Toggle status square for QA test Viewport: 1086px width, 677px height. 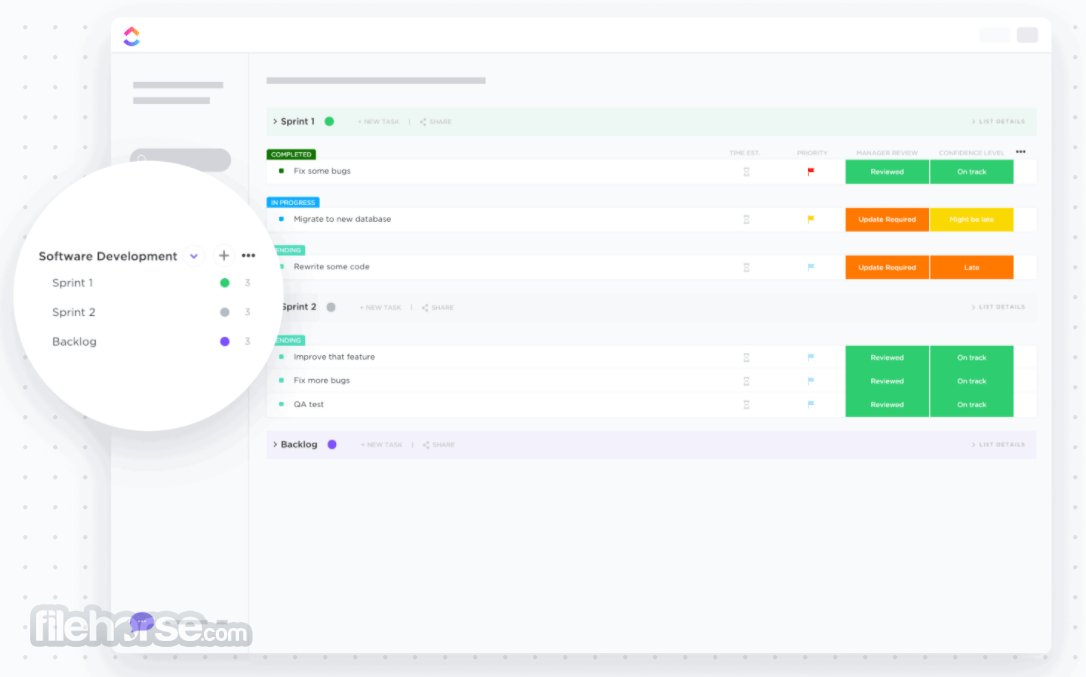(281, 404)
